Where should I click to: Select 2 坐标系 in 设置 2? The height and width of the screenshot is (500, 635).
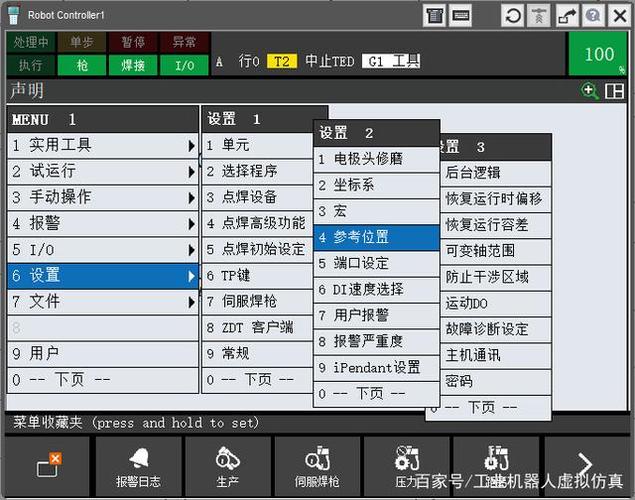pos(377,186)
